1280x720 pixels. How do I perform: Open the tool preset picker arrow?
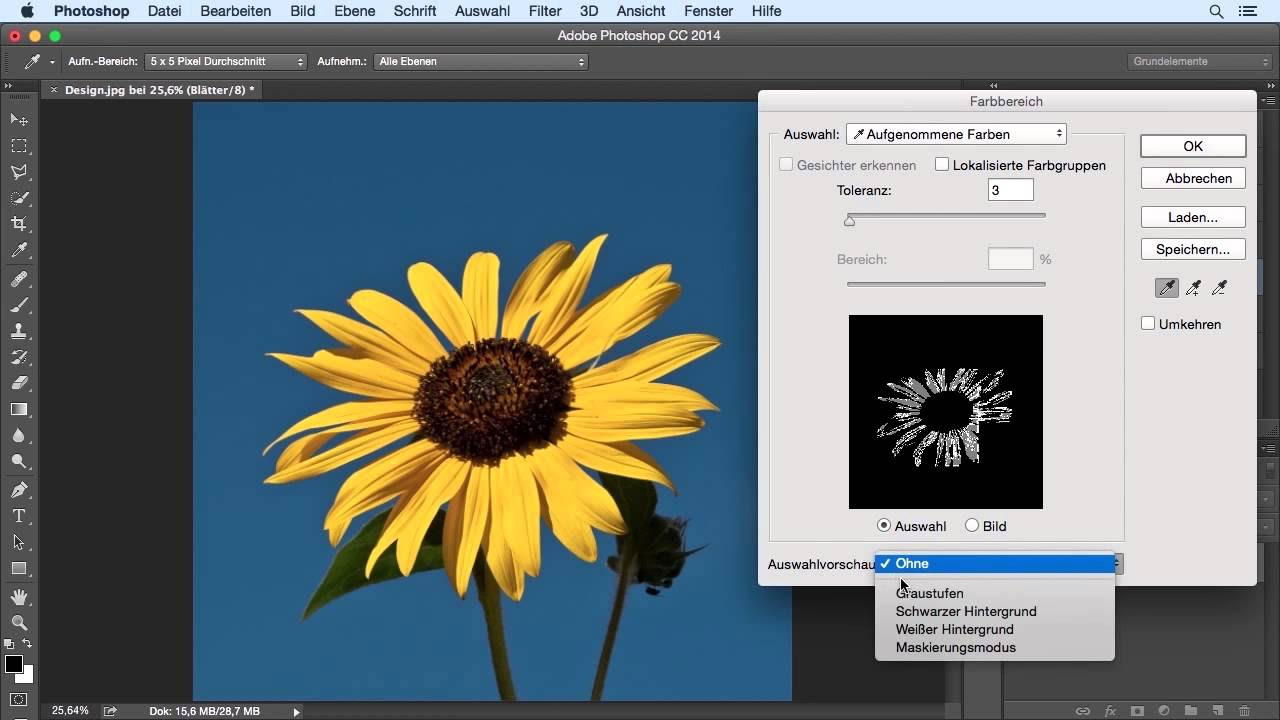[x=52, y=62]
